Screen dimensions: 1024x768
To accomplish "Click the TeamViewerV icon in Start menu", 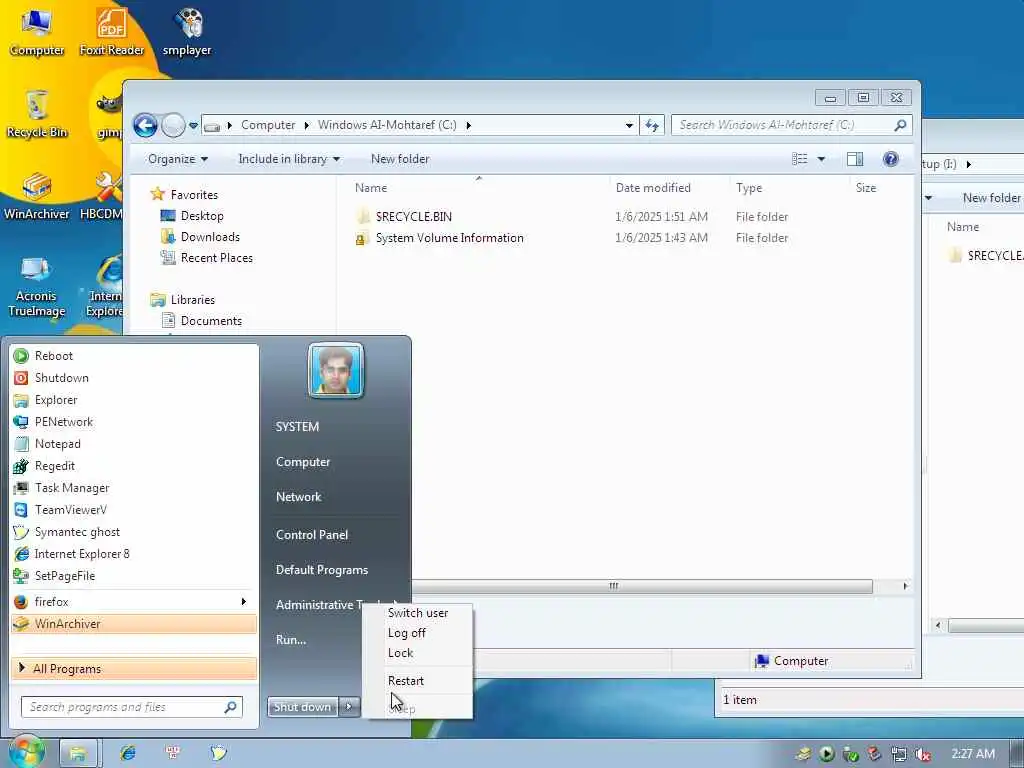I will pyautogui.click(x=21, y=510).
